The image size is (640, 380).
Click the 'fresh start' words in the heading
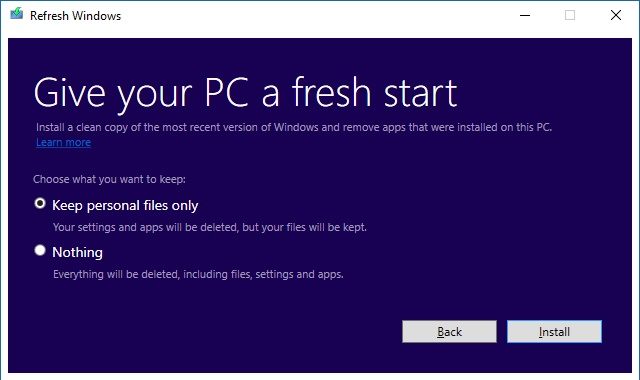pyautogui.click(x=375, y=93)
